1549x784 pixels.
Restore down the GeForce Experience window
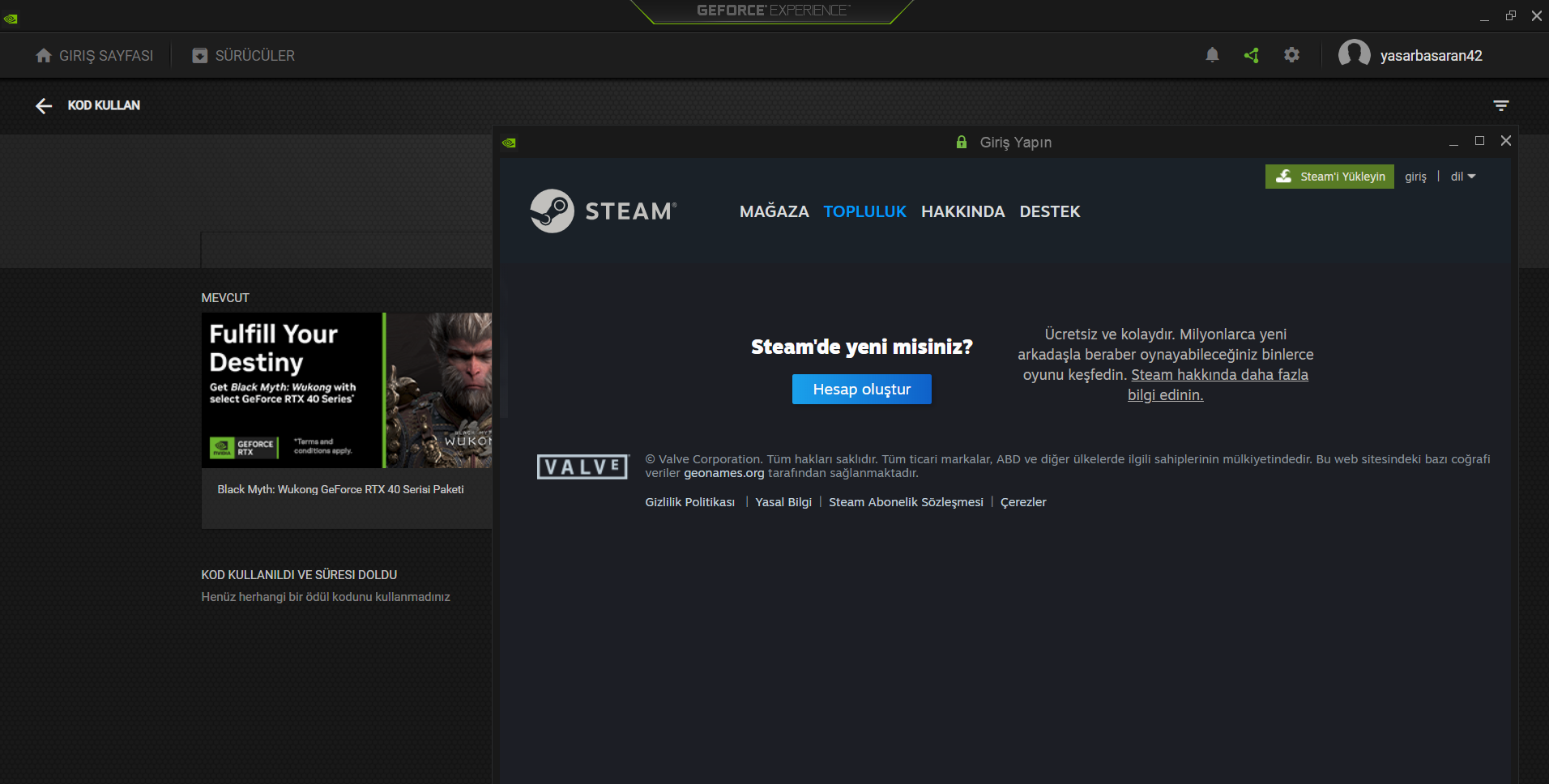tap(1511, 15)
